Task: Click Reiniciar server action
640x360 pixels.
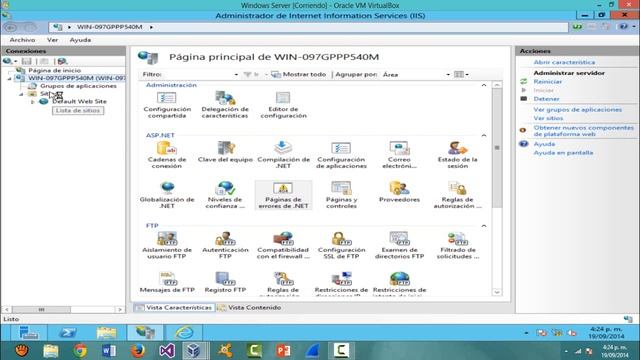Action: pos(547,82)
